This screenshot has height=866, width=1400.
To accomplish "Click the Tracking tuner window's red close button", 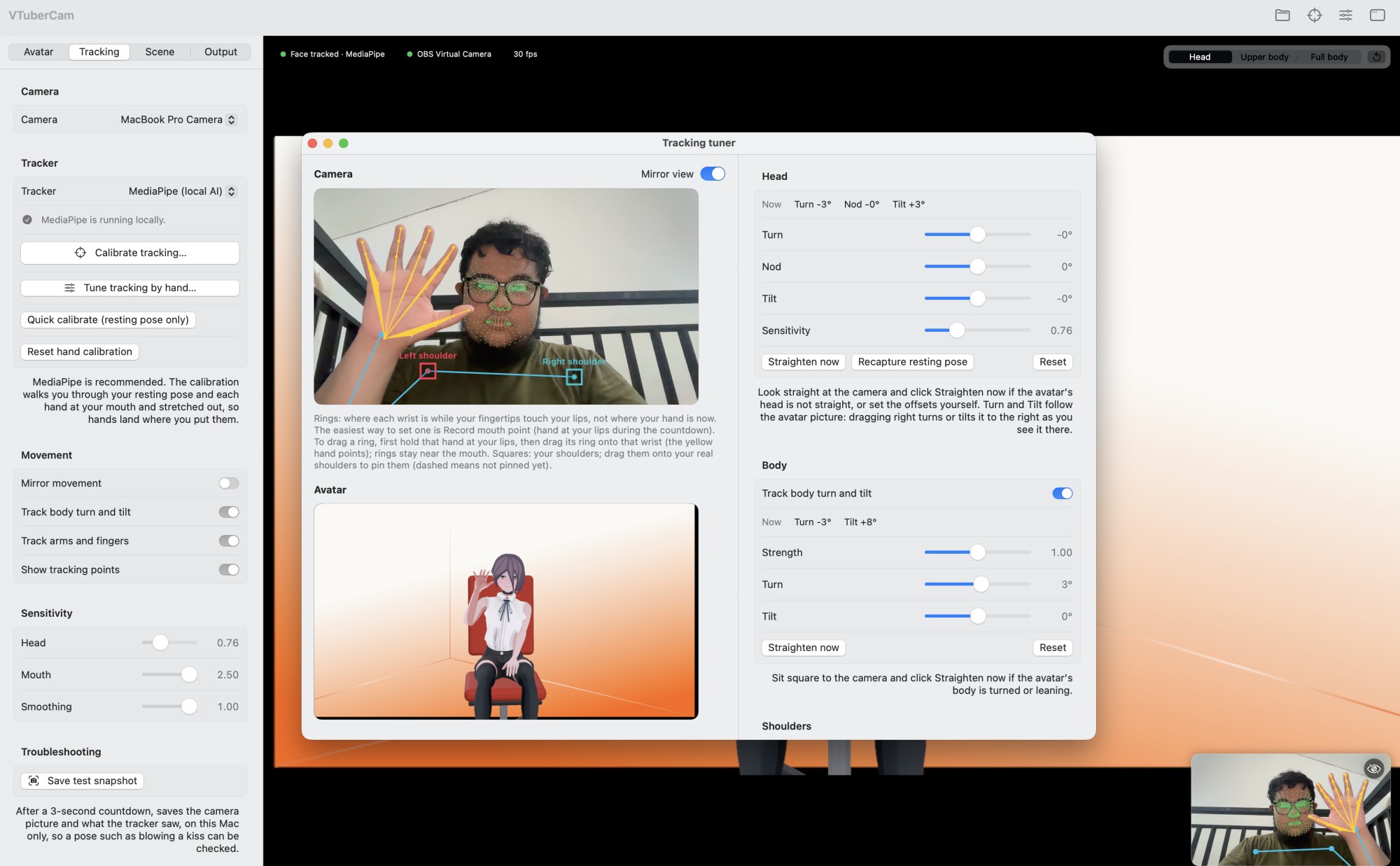I will (x=312, y=143).
